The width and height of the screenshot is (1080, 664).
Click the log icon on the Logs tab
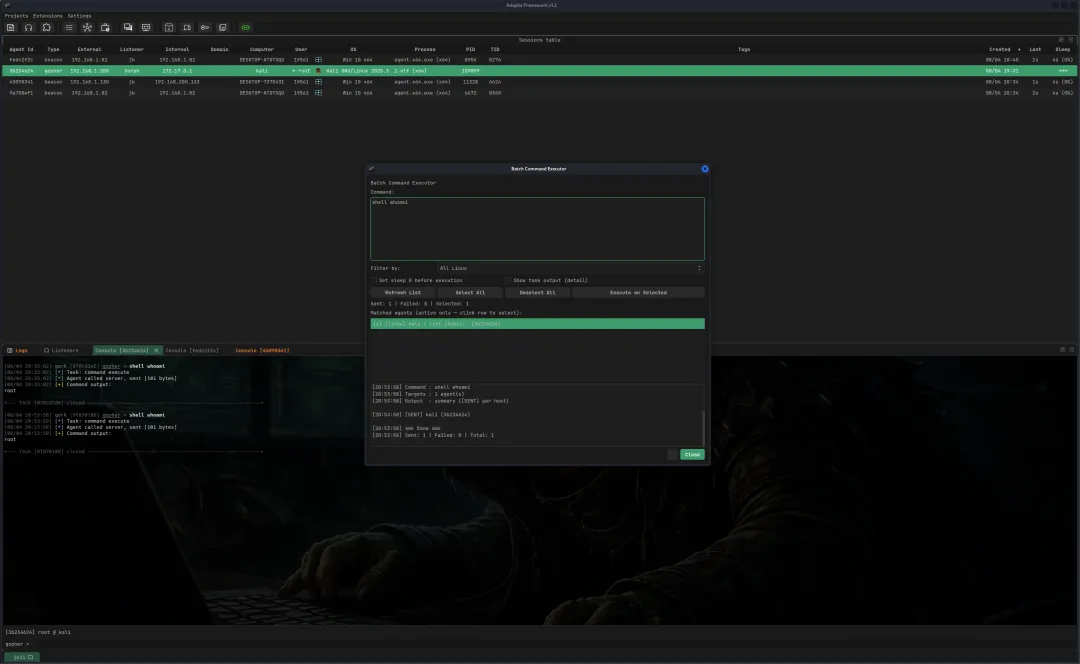pos(10,351)
